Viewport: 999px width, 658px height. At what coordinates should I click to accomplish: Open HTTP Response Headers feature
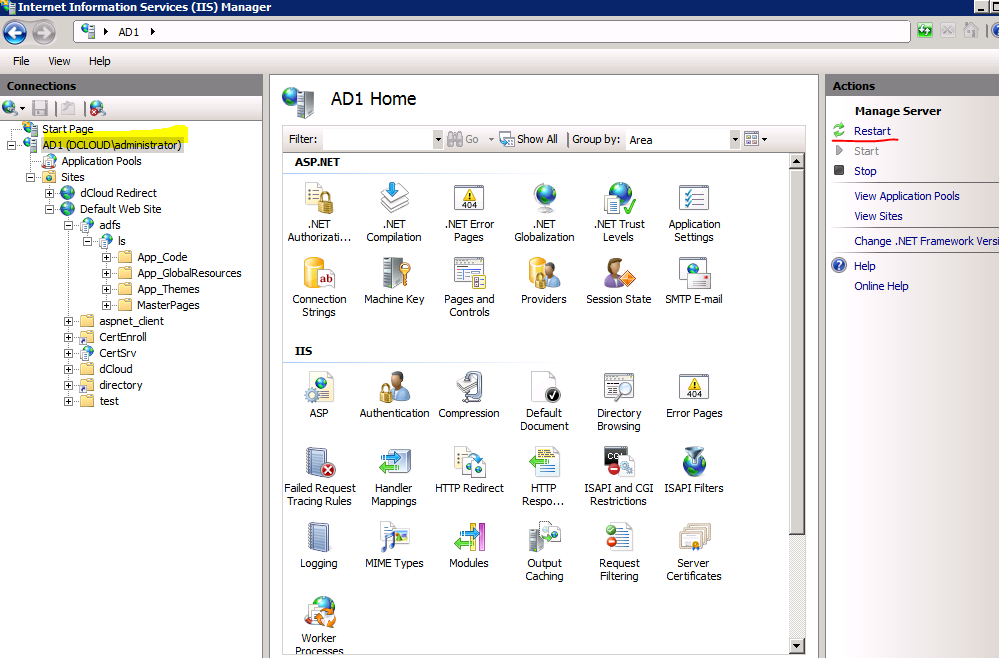tap(544, 476)
